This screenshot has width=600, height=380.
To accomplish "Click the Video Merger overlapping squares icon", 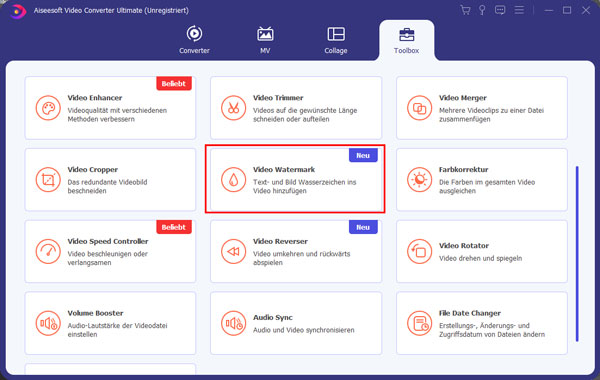I will [419, 108].
